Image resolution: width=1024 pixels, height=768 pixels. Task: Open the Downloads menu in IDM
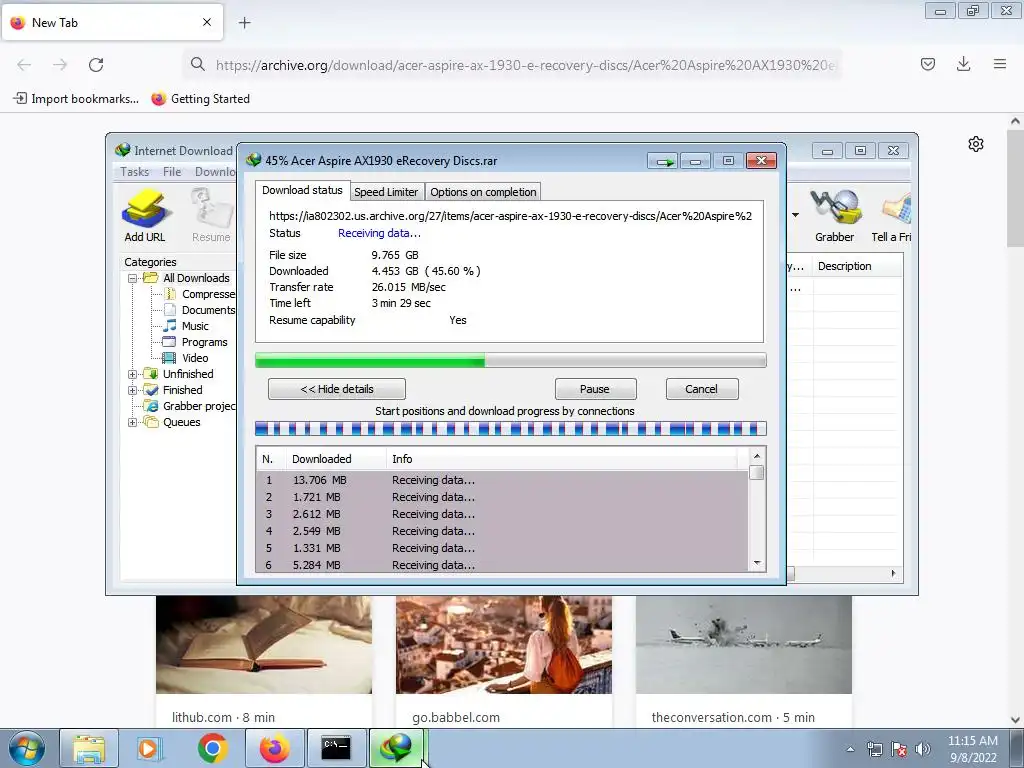[x=215, y=172]
